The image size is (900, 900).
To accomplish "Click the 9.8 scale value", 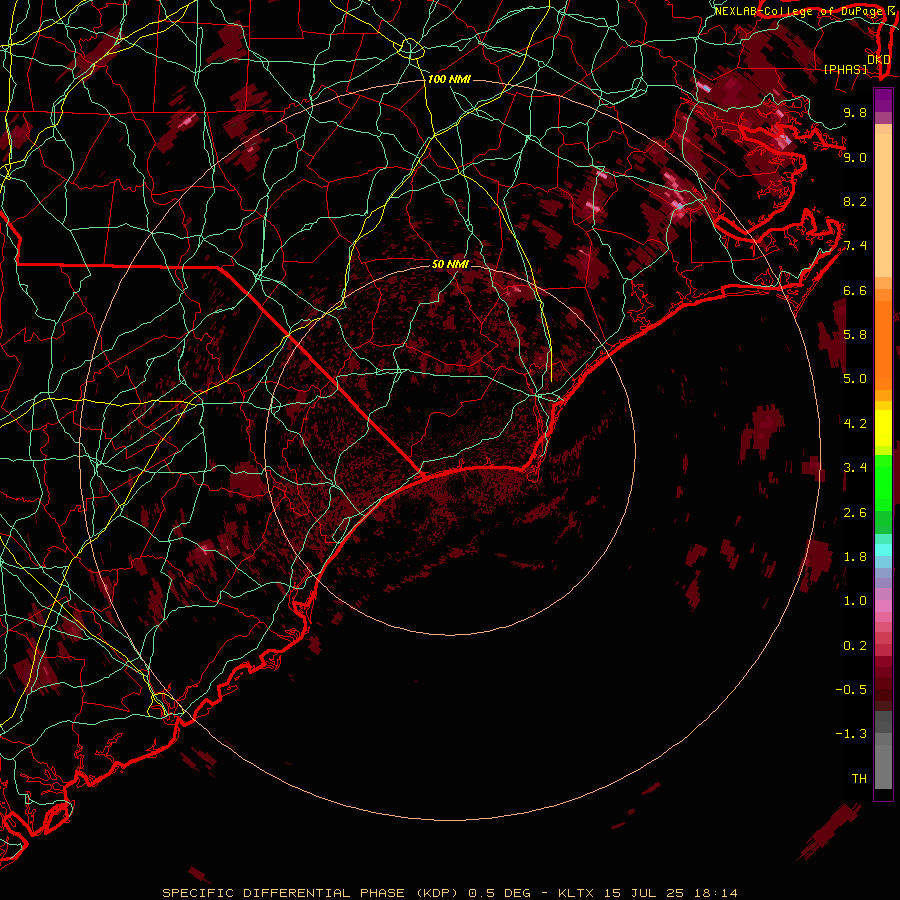I will tap(855, 112).
